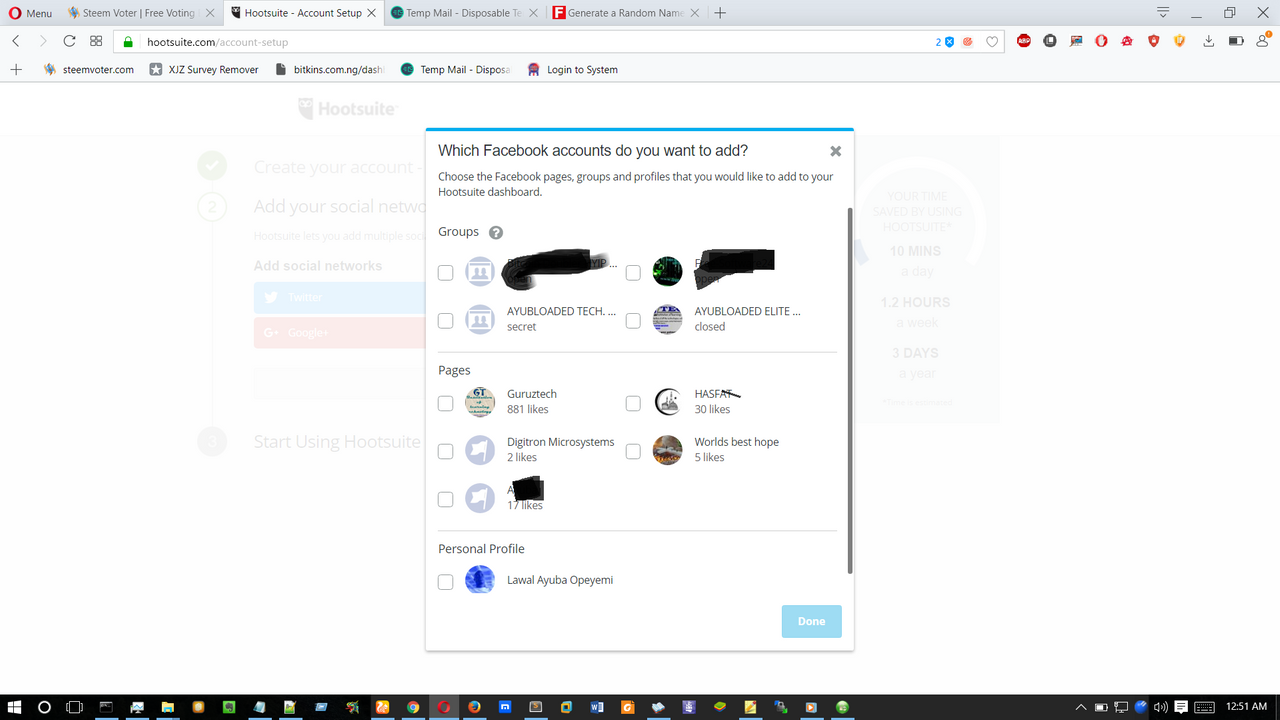Click the Worlds best hope avatar
1280x720 pixels.
click(x=667, y=450)
